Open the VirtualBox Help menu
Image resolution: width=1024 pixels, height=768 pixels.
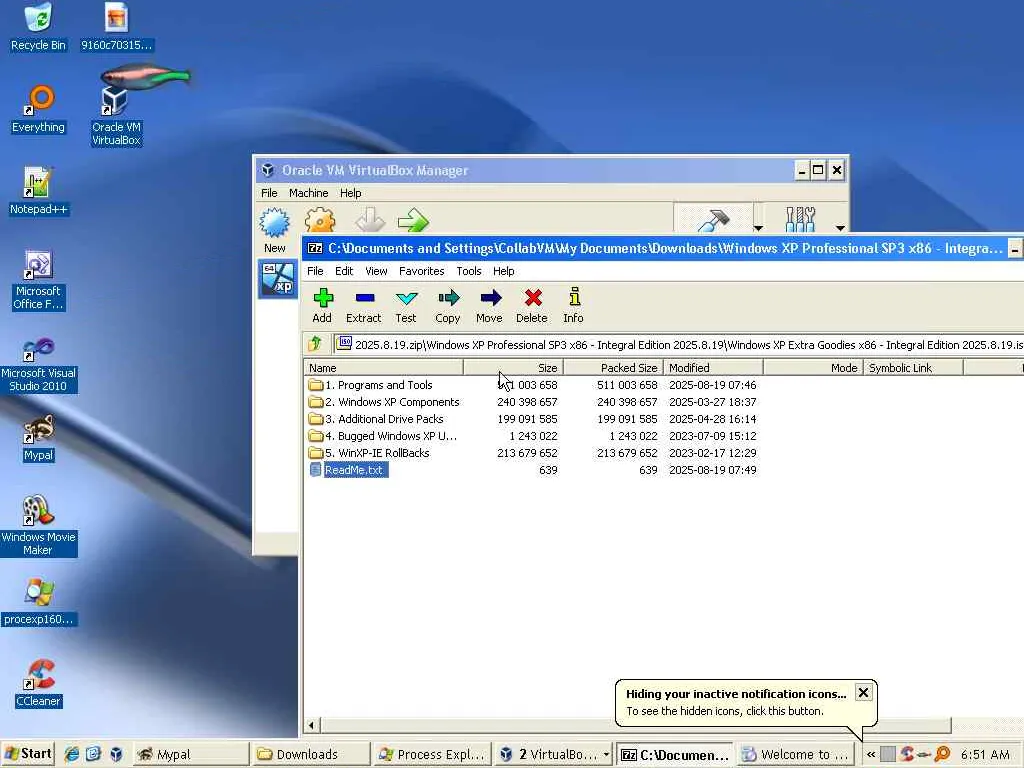click(x=351, y=193)
